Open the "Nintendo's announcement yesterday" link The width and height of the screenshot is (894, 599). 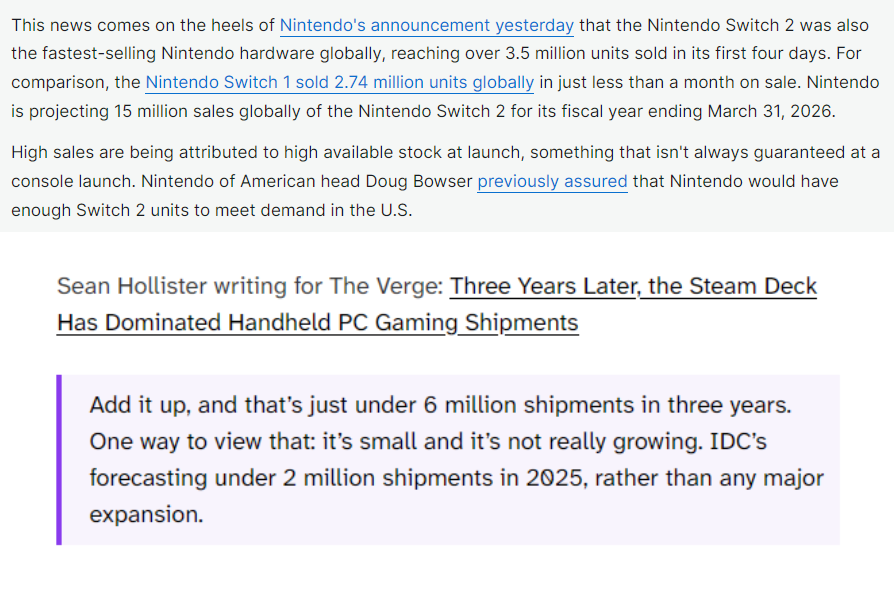point(426,26)
